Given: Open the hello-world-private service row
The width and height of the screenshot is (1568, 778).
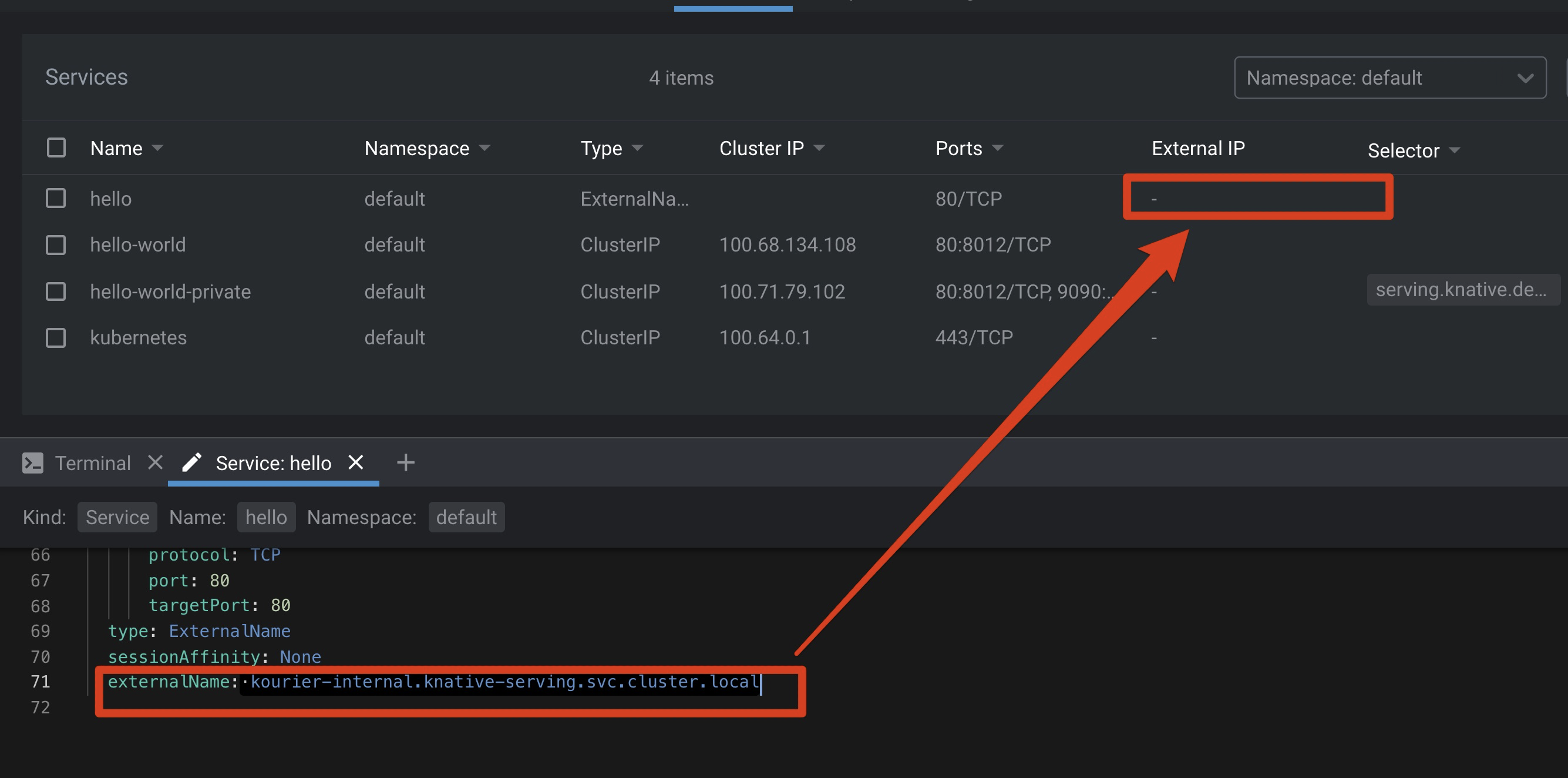Looking at the screenshot, I should 795,291.
